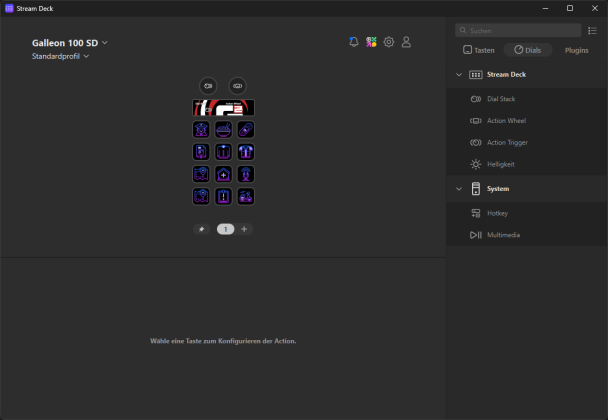
Task: Select the left dial above the display strip
Action: 207,86
